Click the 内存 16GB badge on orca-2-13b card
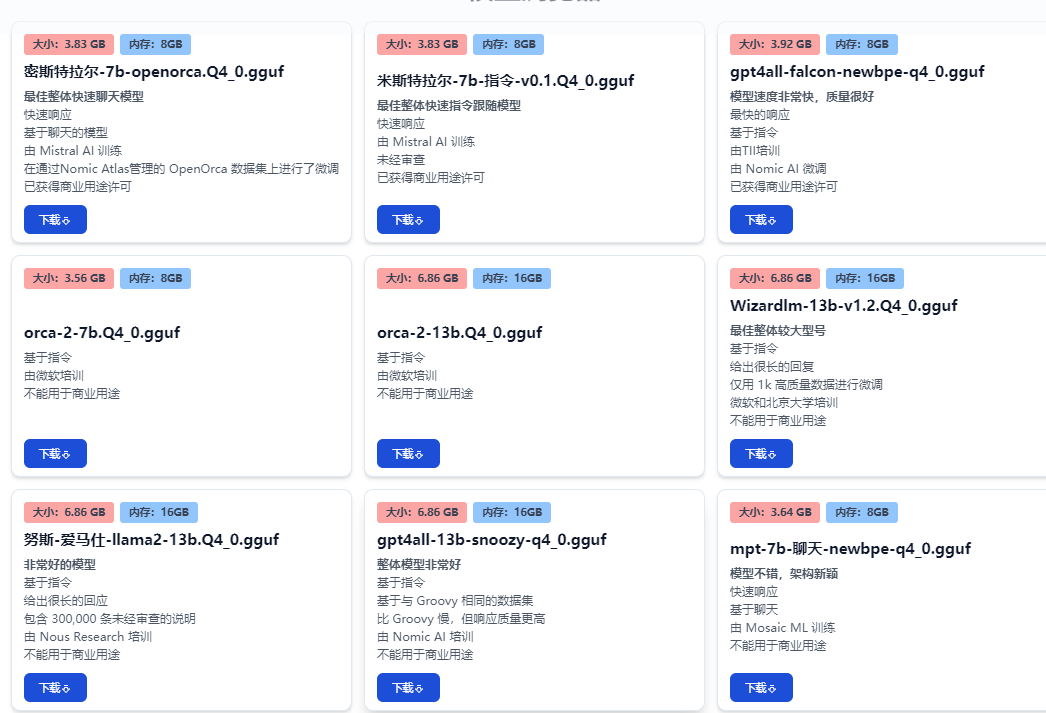1046x713 pixels. click(512, 278)
